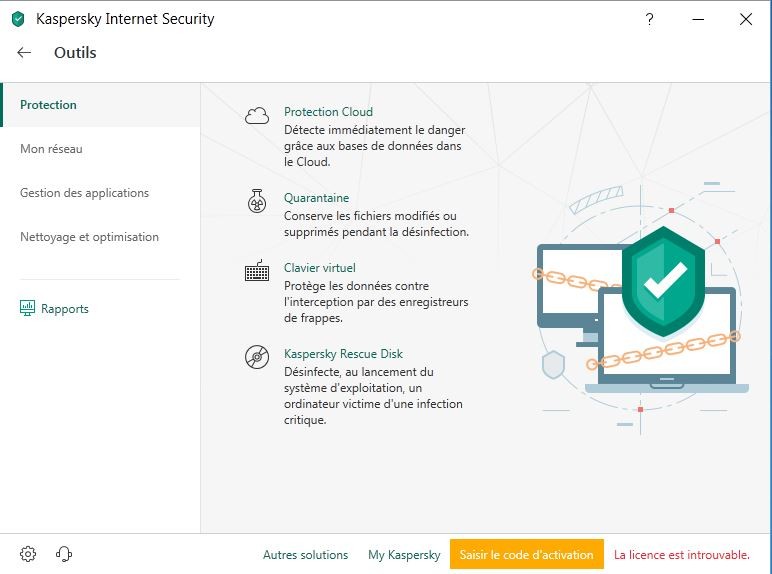Open settings via the gear icon
Screen dimensions: 772x574
(x=28, y=554)
